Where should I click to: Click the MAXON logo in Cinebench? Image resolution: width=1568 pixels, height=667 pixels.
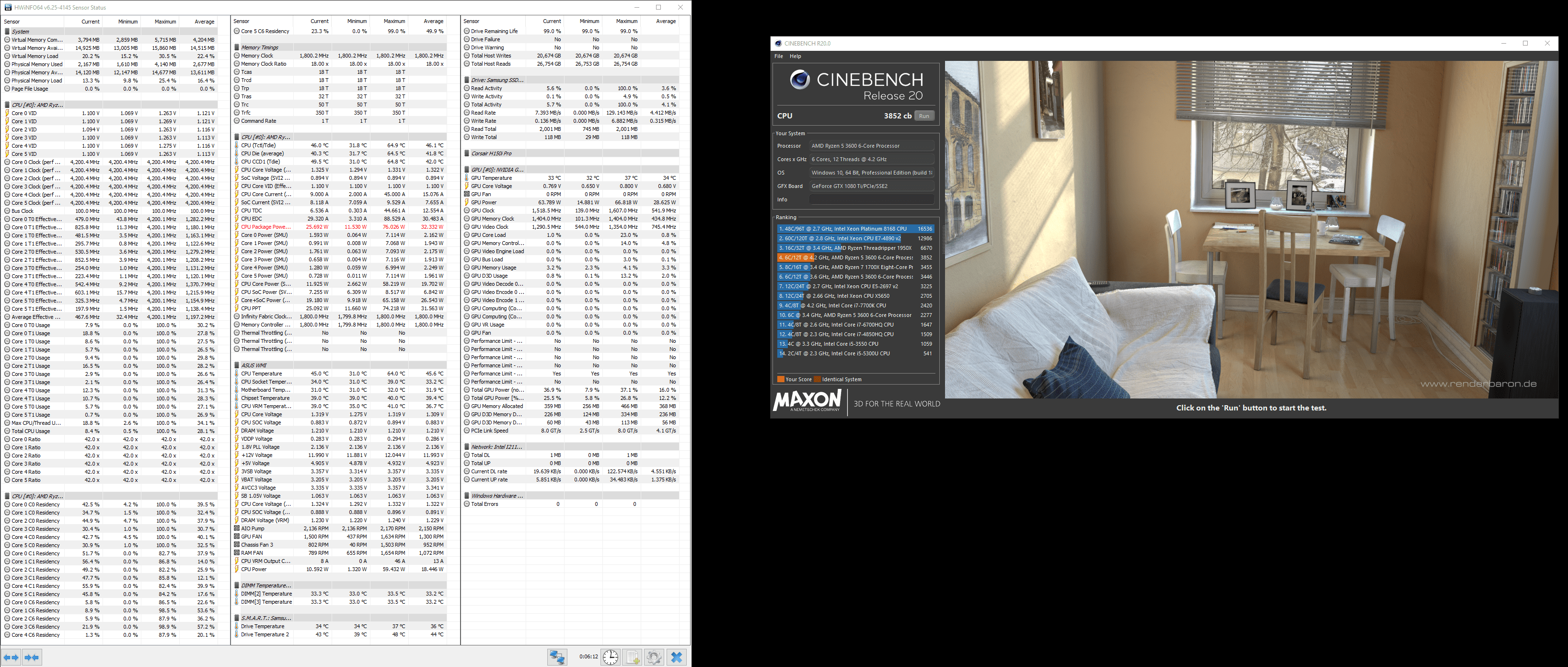807,401
